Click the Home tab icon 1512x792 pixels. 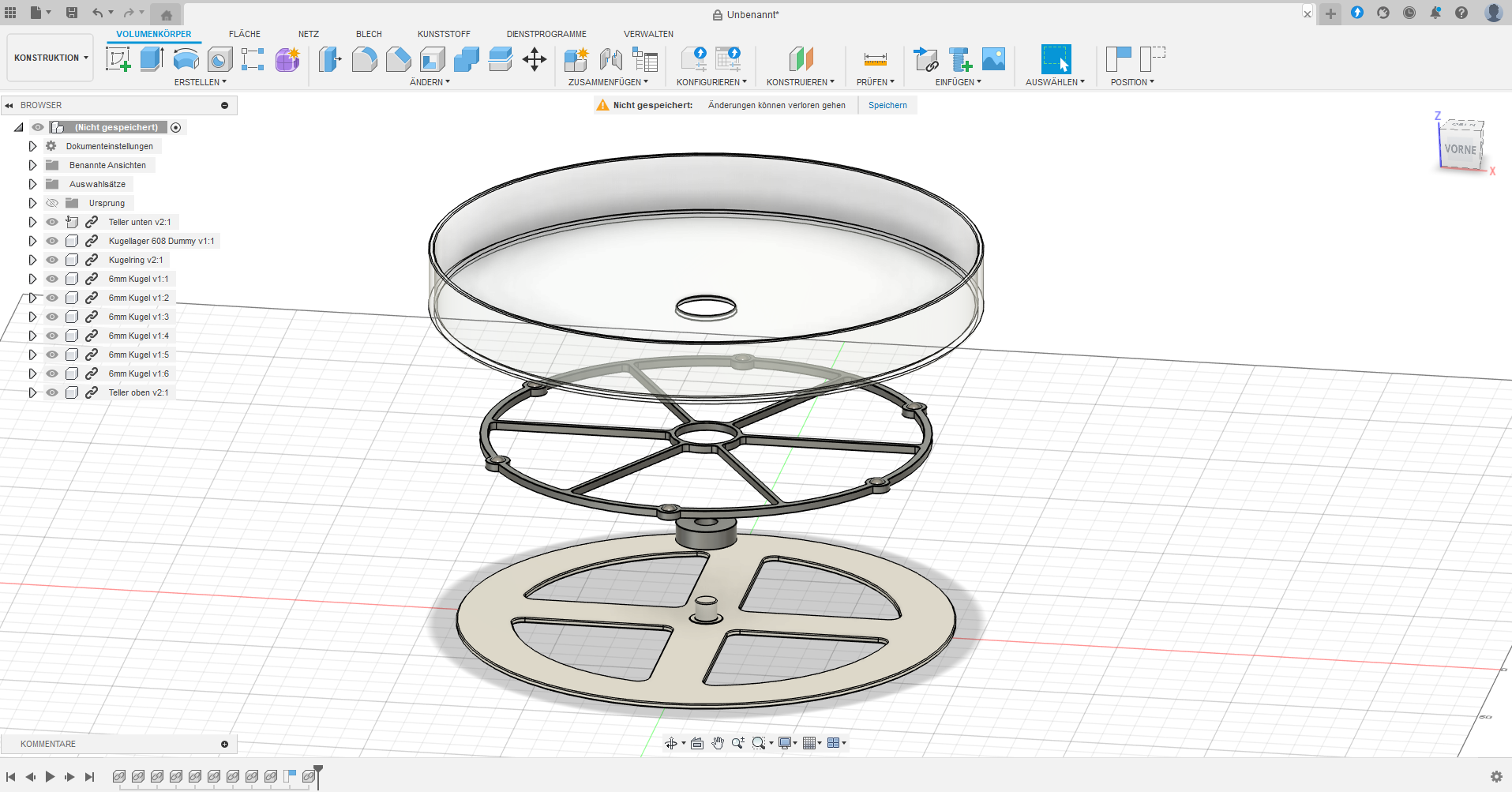[x=166, y=14]
